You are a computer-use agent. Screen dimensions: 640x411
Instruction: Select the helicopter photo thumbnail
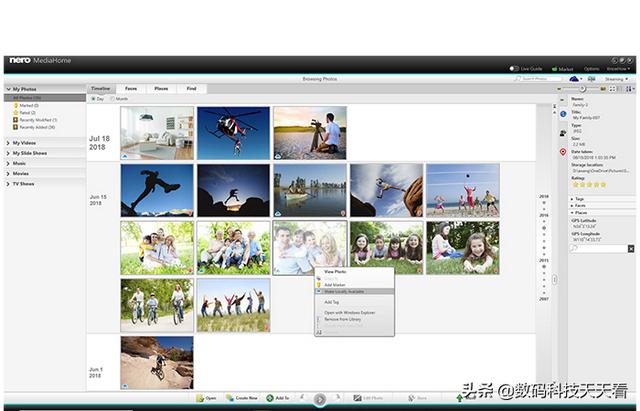[232, 133]
